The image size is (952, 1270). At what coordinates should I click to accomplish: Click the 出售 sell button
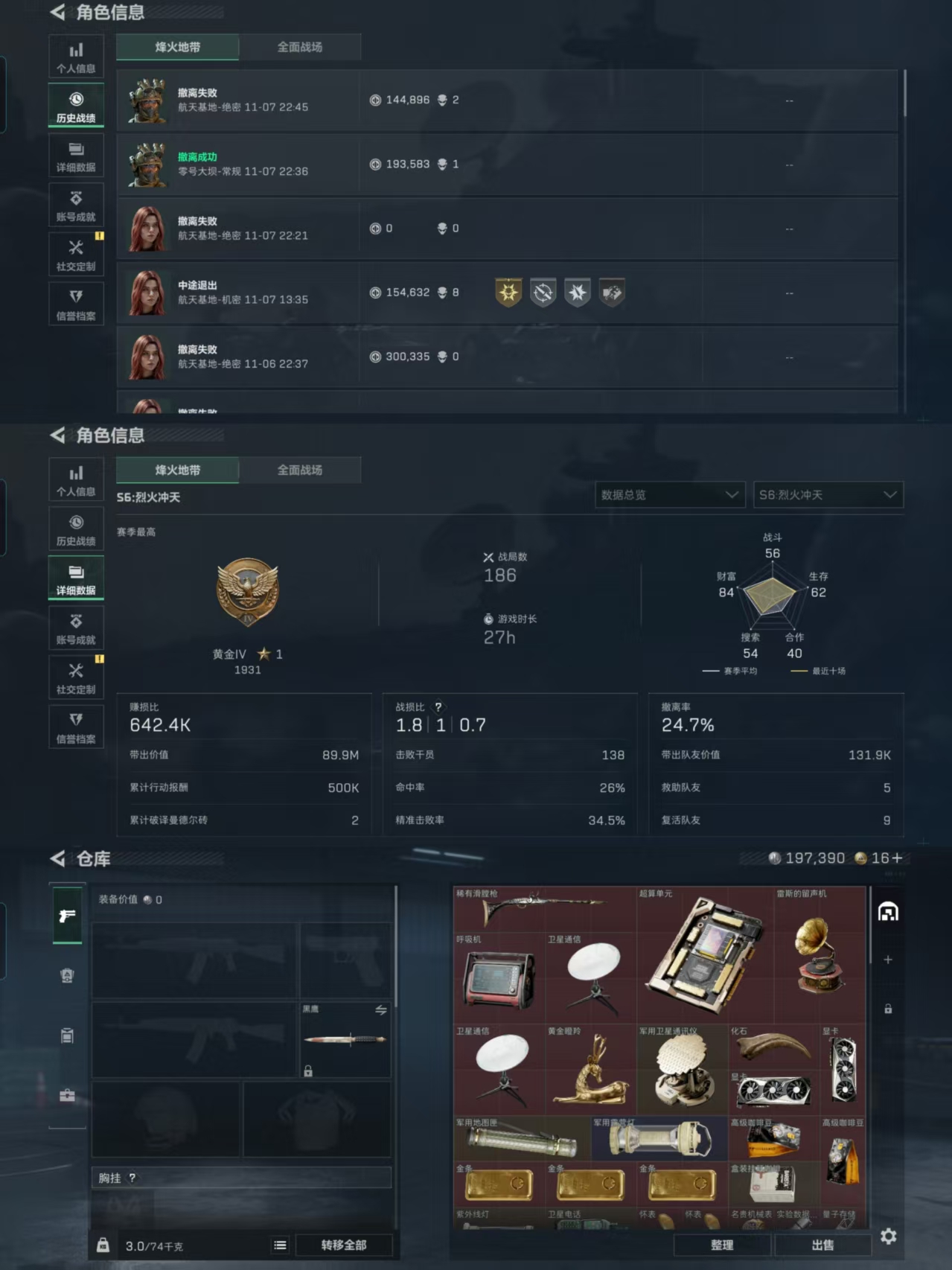point(822,1245)
